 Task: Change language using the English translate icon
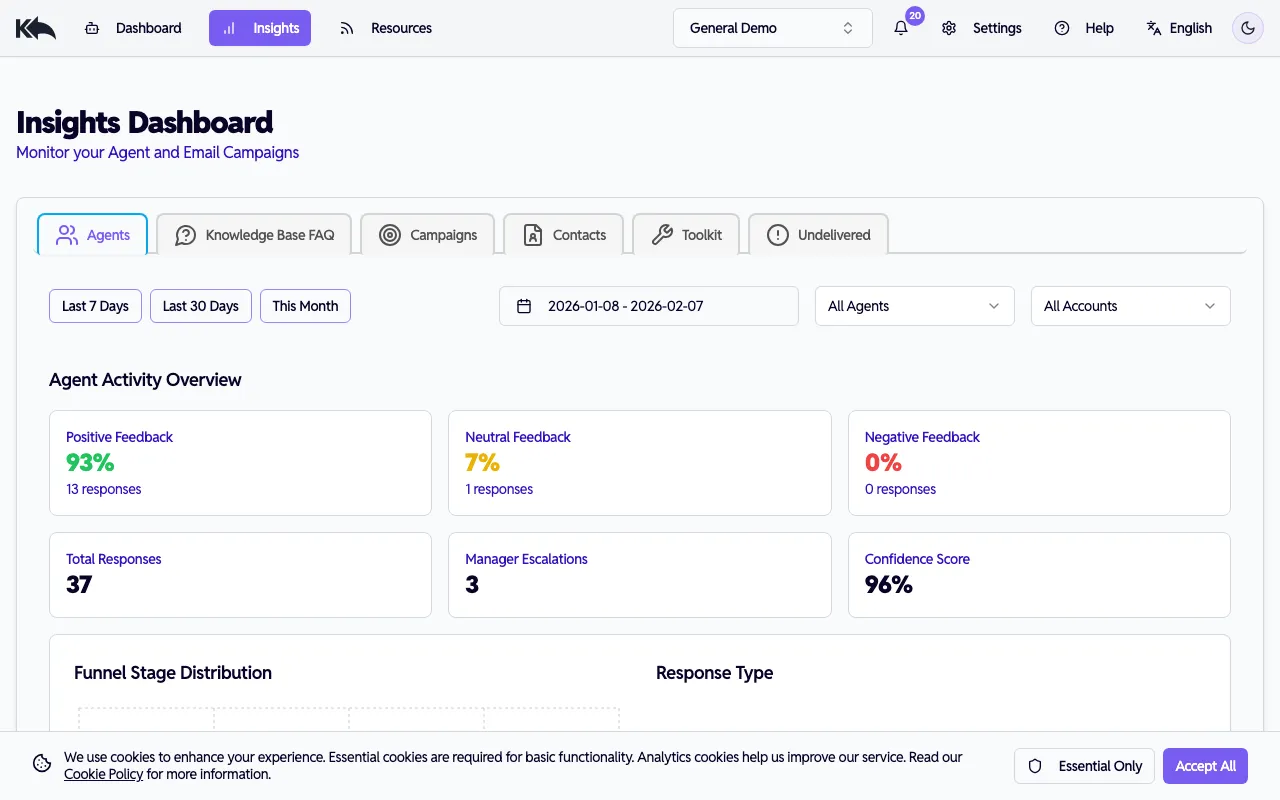click(x=1152, y=28)
